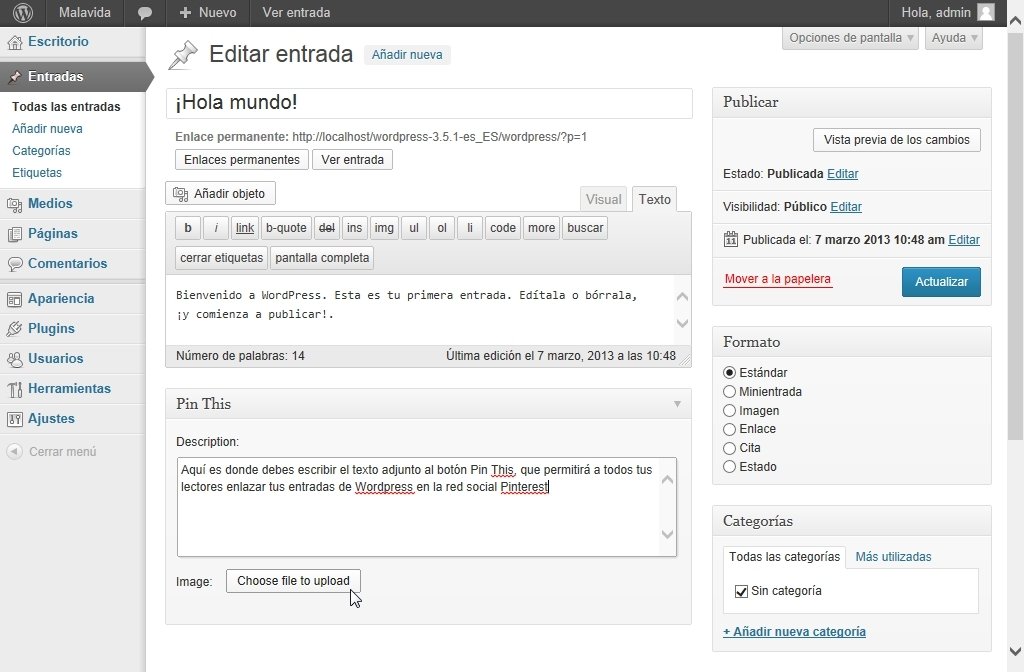The image size is (1024, 672).
Task: Select the Cita format radio button
Action: [x=729, y=448]
